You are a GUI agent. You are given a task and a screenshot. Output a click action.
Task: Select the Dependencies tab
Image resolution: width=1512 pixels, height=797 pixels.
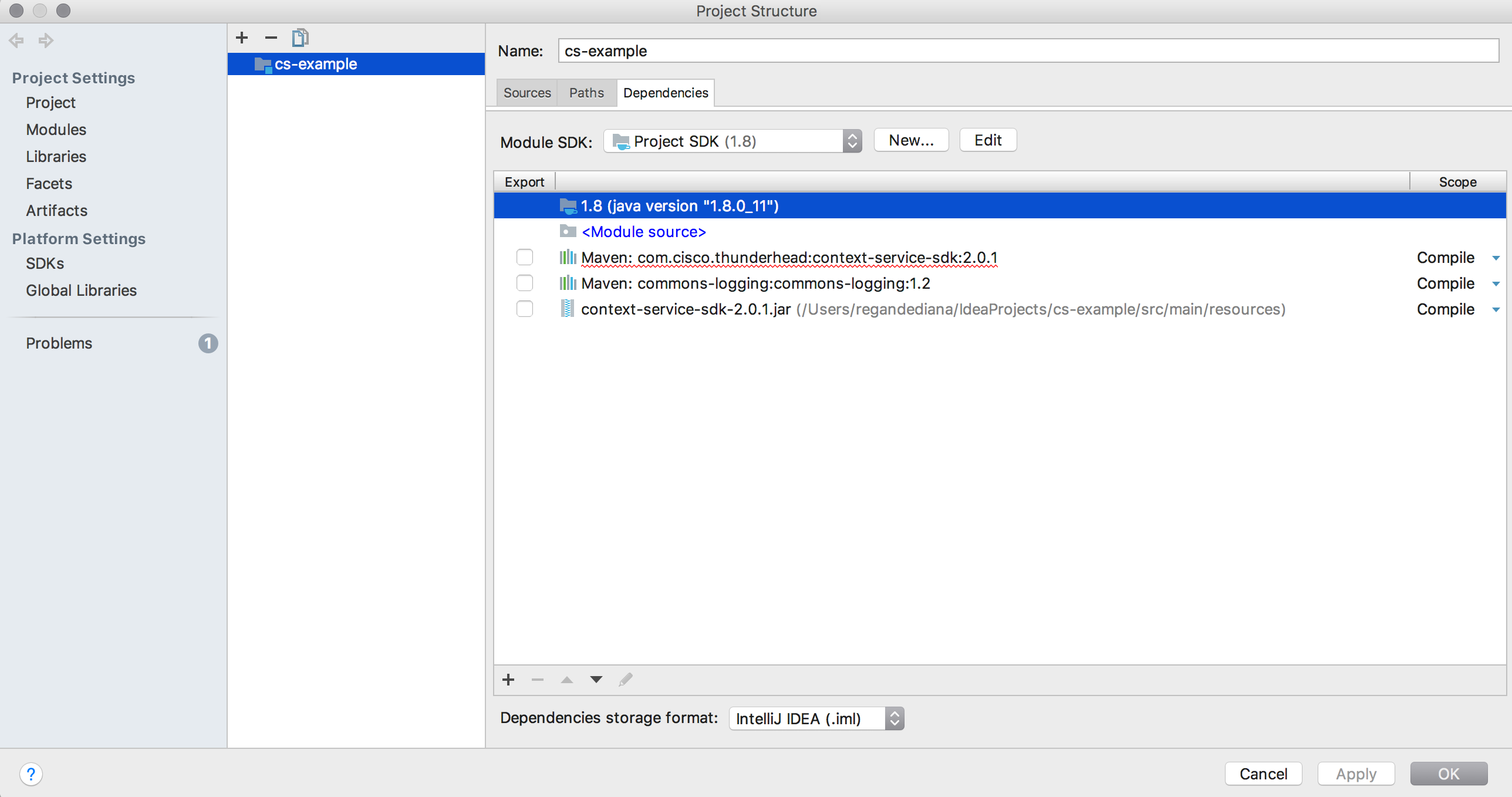tap(666, 93)
